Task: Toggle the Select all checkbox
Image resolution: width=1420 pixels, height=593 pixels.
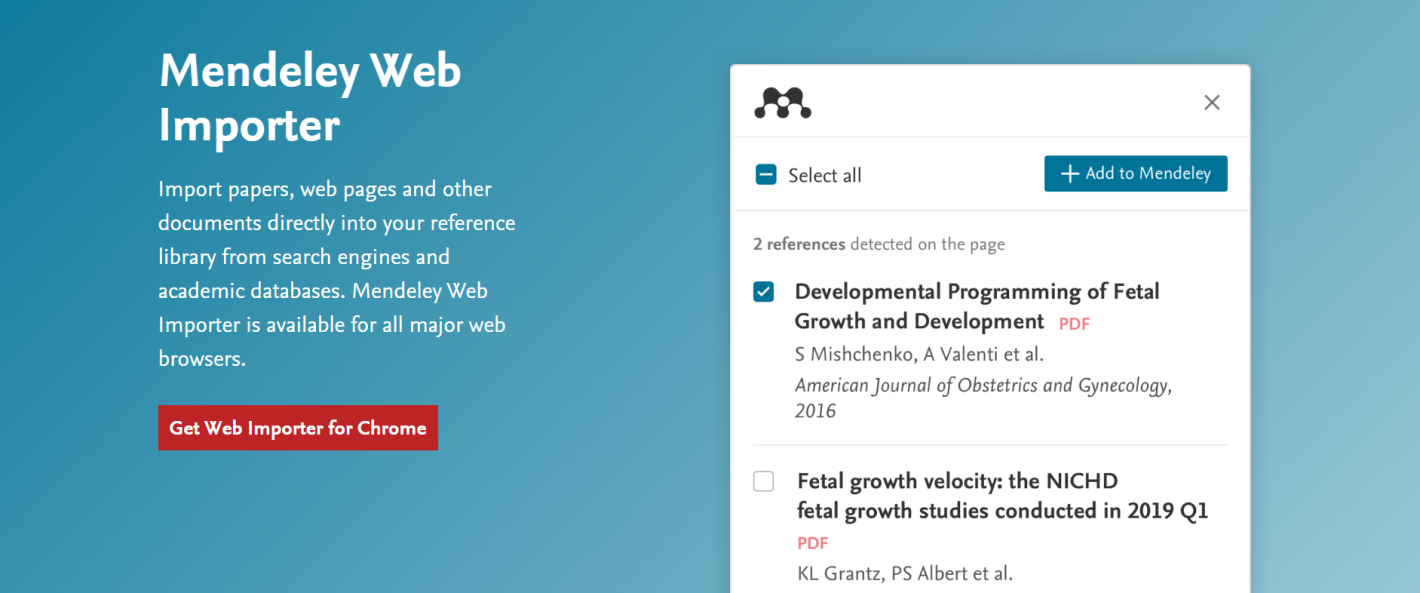Action: pos(765,174)
